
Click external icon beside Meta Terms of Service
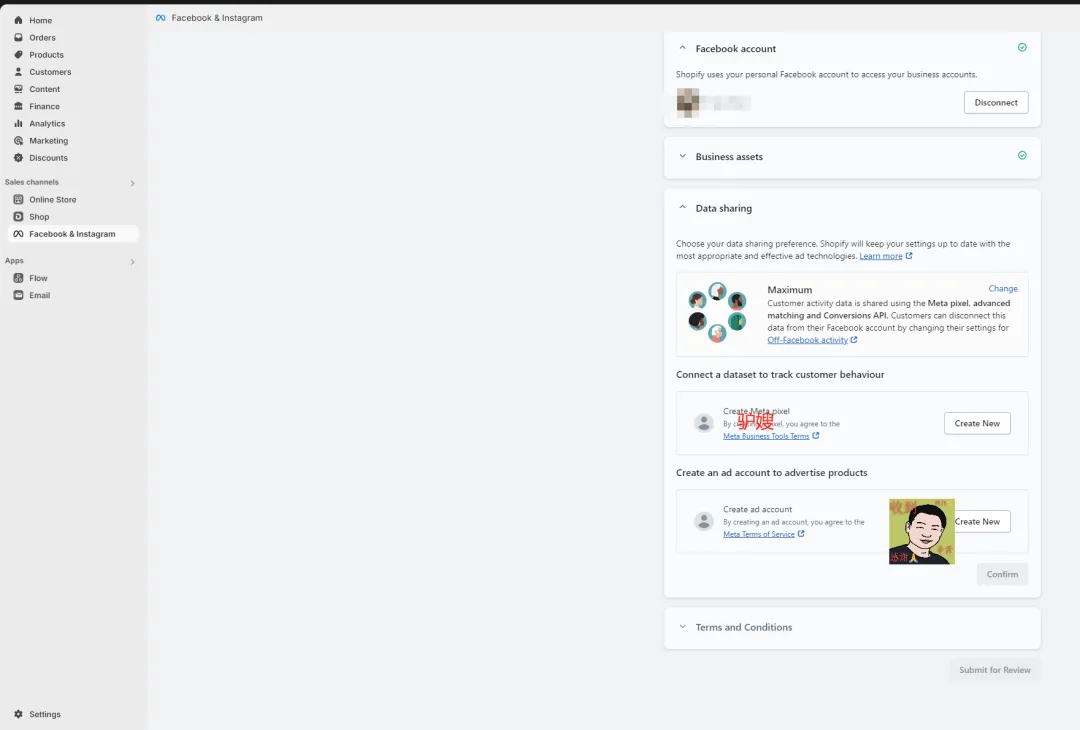(x=801, y=534)
